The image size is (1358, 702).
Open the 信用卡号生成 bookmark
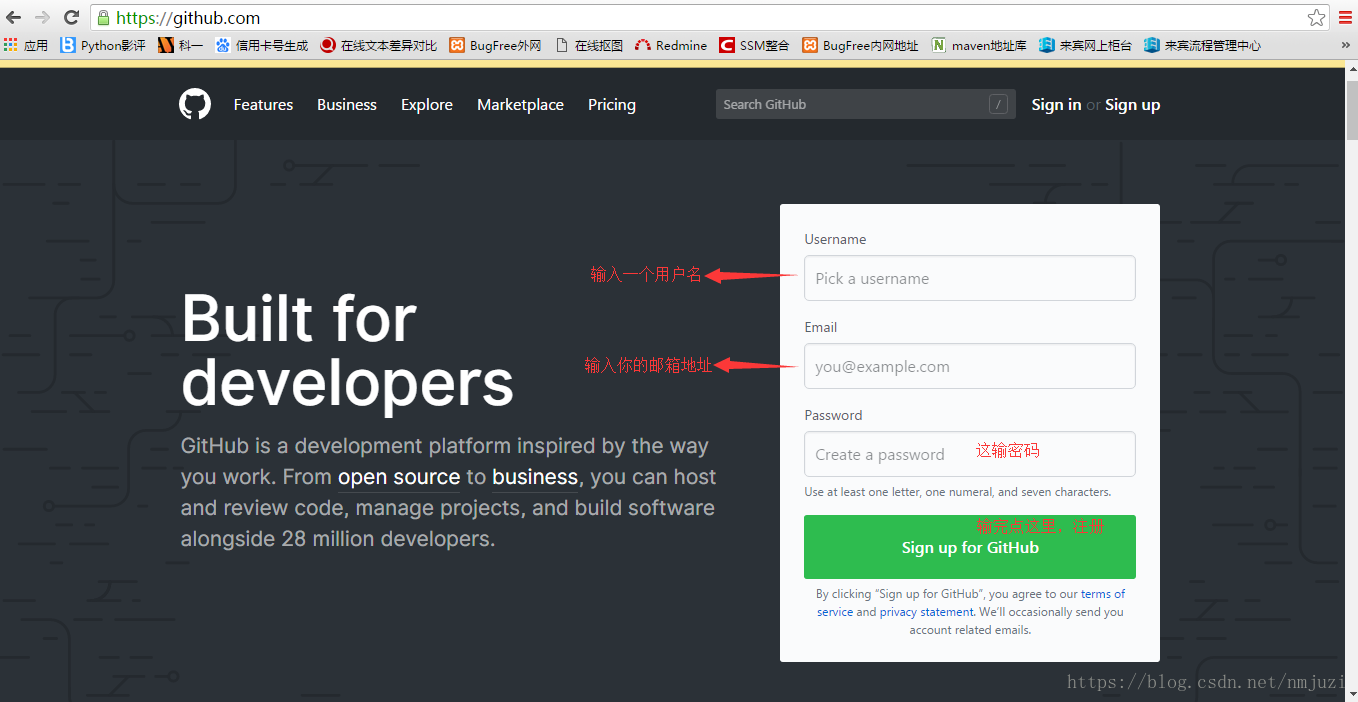(x=261, y=45)
